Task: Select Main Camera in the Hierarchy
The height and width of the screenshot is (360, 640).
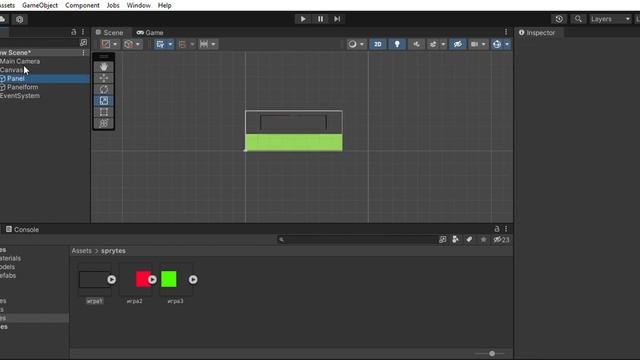Action: coord(20,61)
